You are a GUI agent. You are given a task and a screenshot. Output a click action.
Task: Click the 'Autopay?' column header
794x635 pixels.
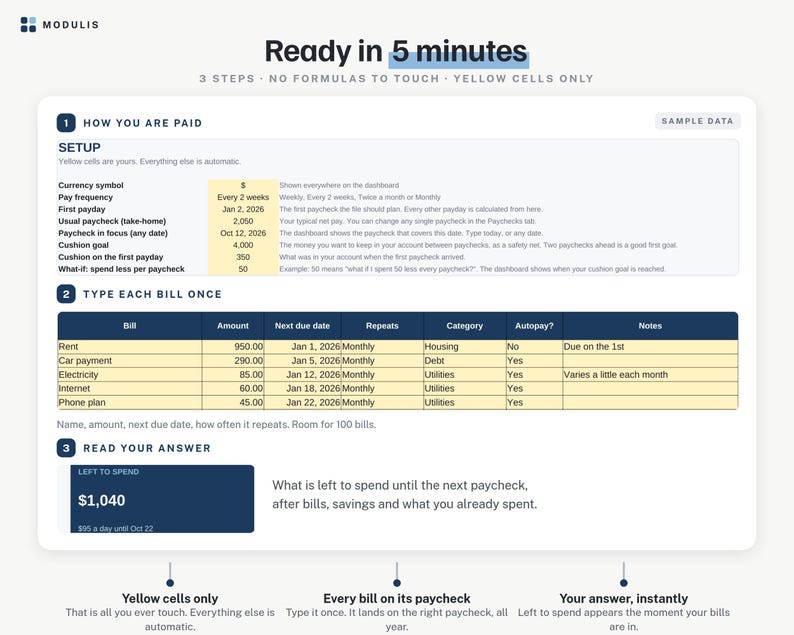[534, 326]
